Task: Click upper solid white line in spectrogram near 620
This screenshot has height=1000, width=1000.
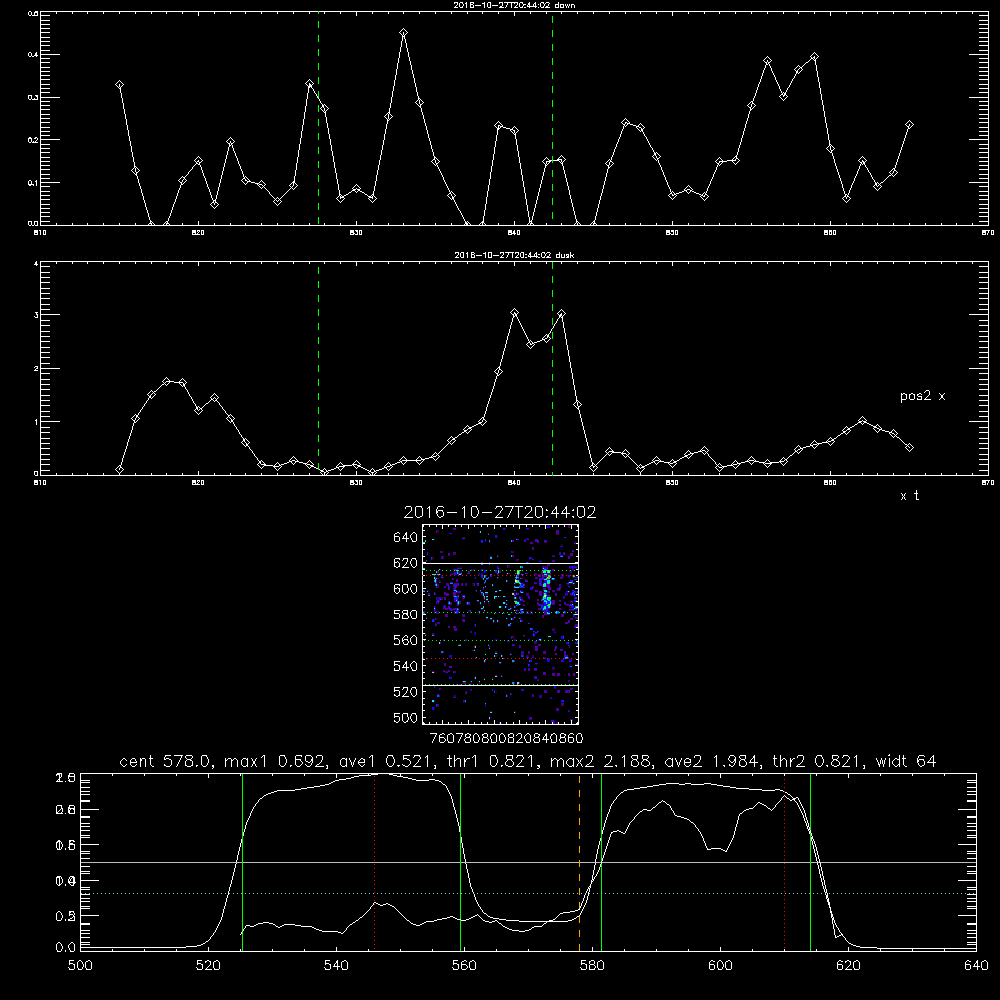Action: (501, 563)
